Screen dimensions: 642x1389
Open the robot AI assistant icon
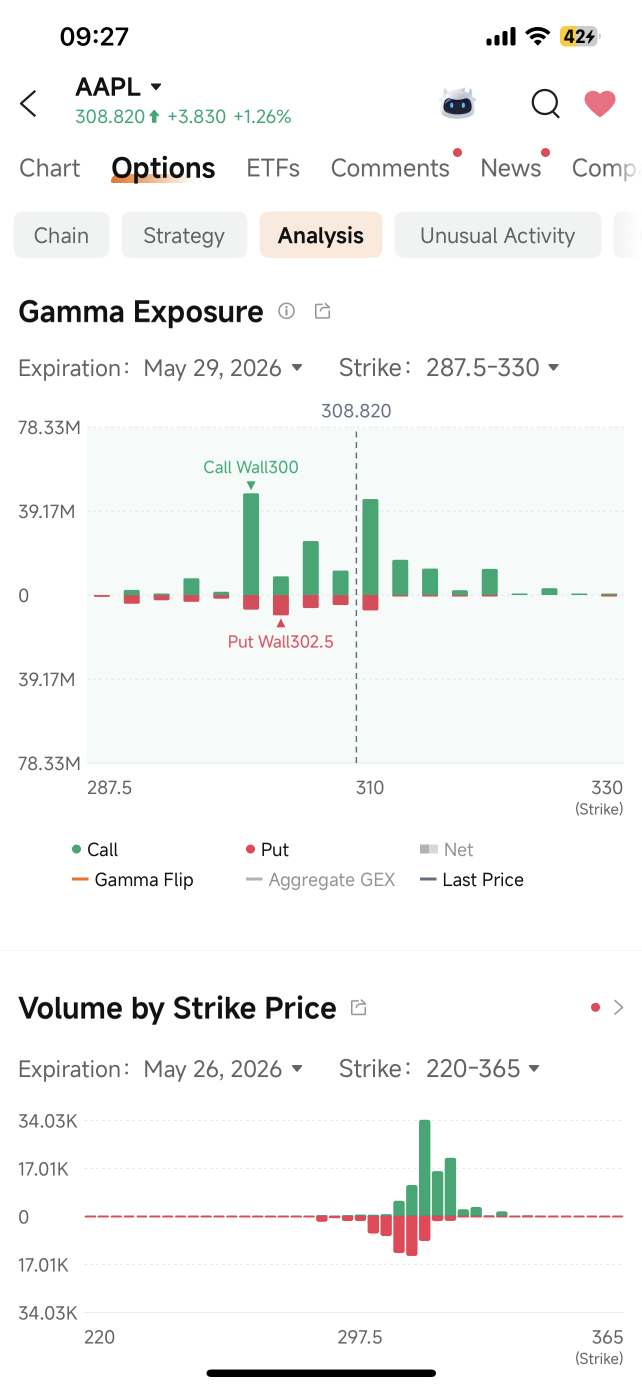click(458, 103)
